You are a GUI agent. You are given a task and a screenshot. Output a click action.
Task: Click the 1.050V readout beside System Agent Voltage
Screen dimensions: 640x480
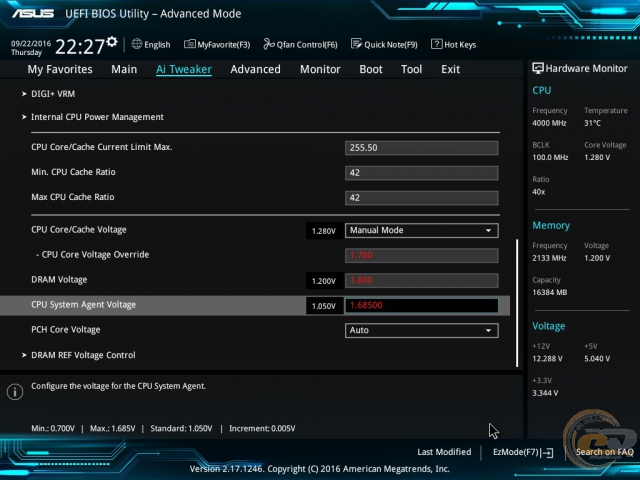pos(324,306)
